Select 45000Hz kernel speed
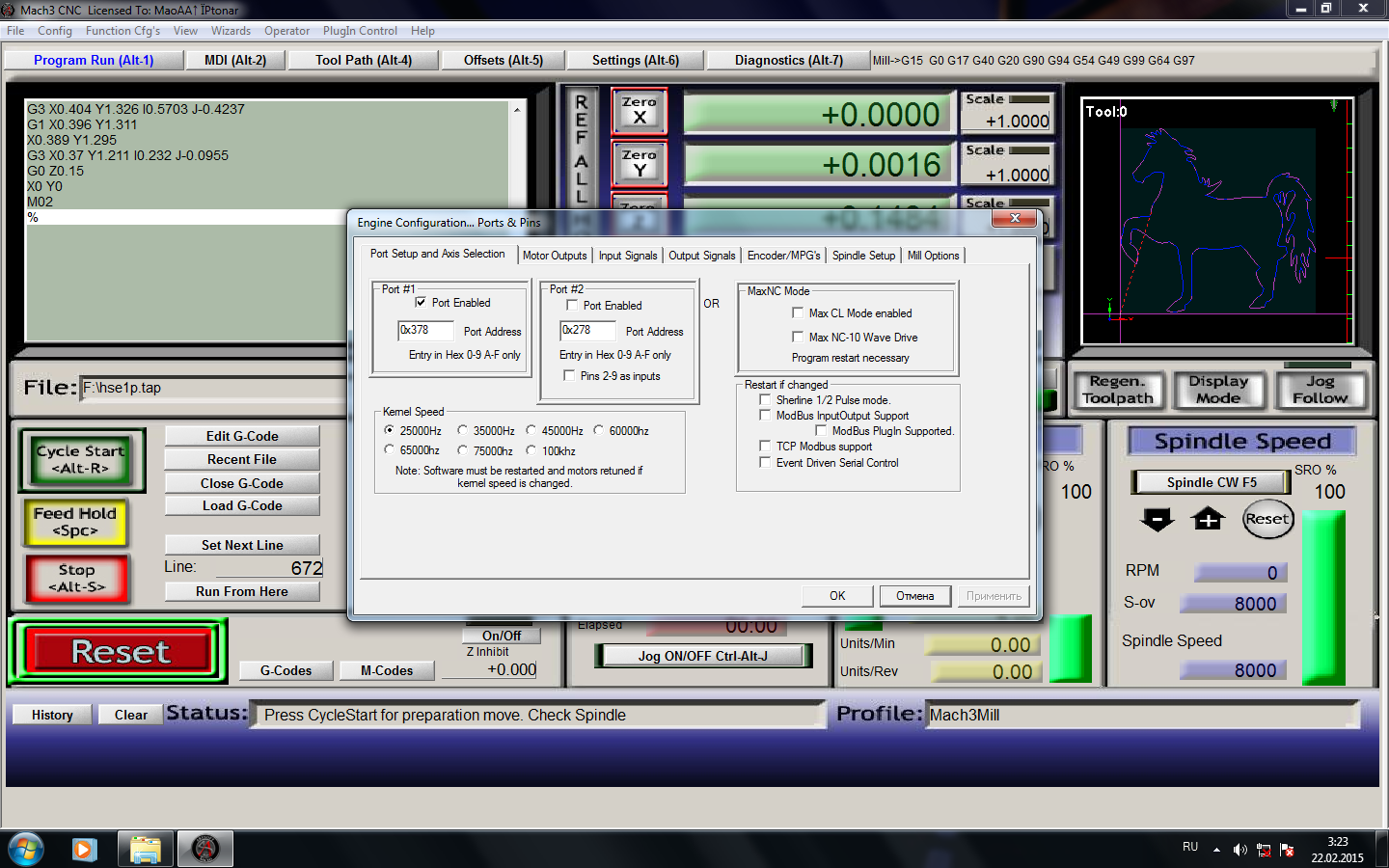This screenshot has width=1389, height=868. click(x=531, y=430)
